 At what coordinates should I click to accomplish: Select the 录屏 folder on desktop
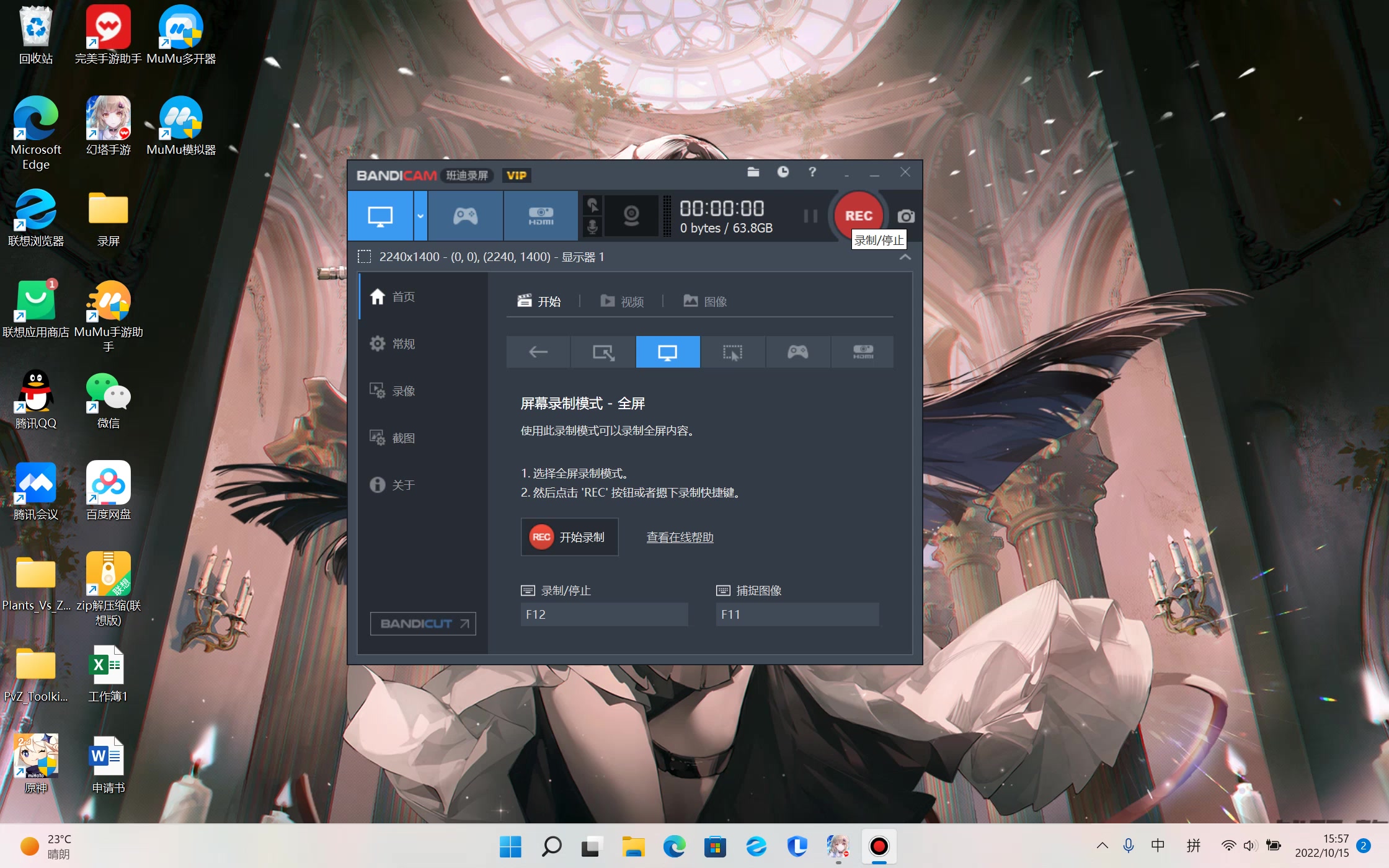(109, 218)
